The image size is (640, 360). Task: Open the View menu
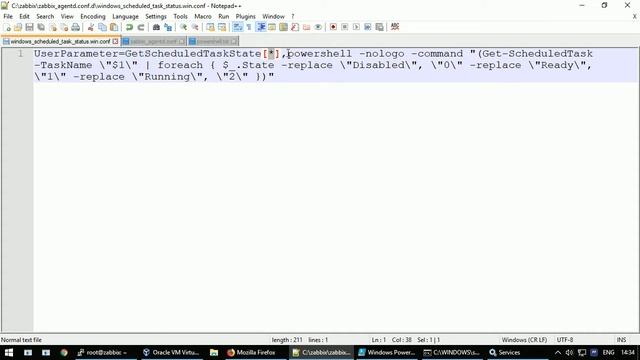67,16
